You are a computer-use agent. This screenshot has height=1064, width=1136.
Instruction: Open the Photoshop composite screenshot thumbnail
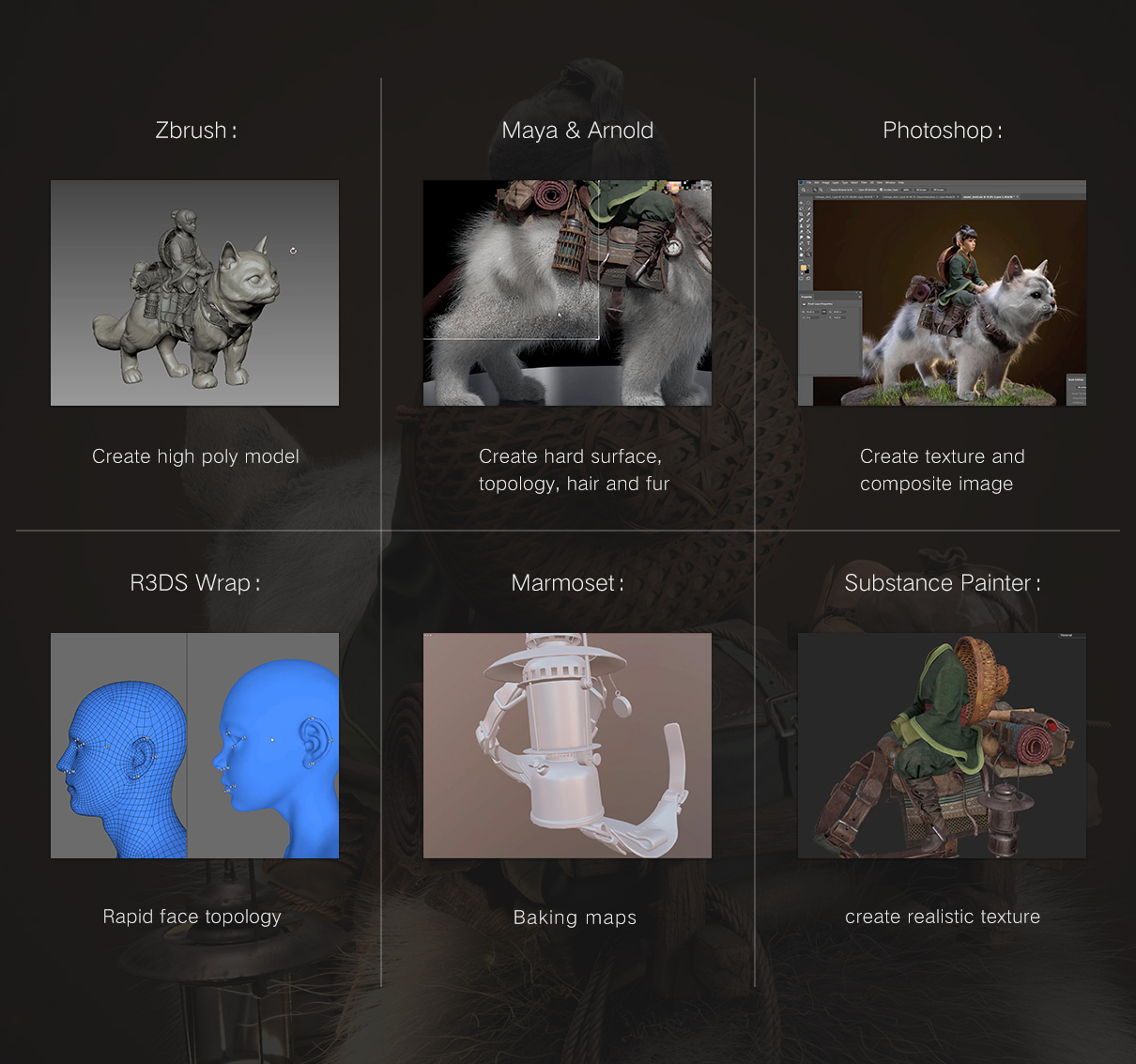point(942,293)
